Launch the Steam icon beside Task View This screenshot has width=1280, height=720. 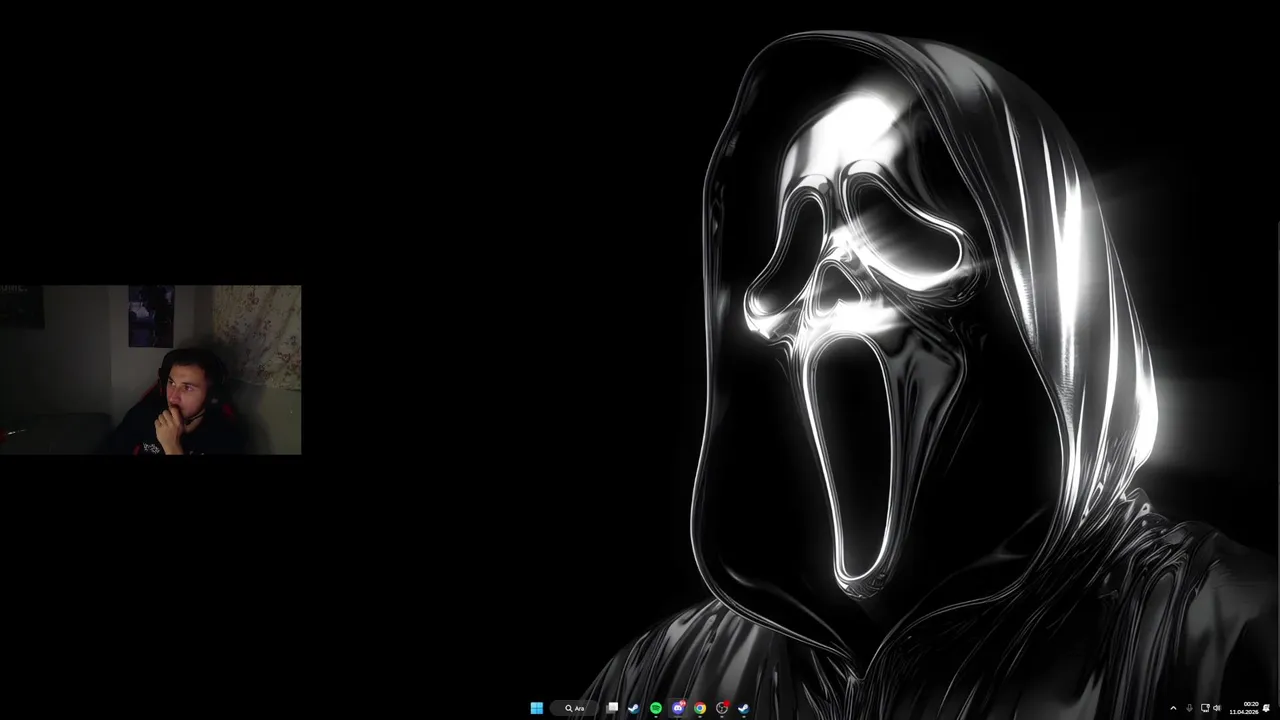634,708
